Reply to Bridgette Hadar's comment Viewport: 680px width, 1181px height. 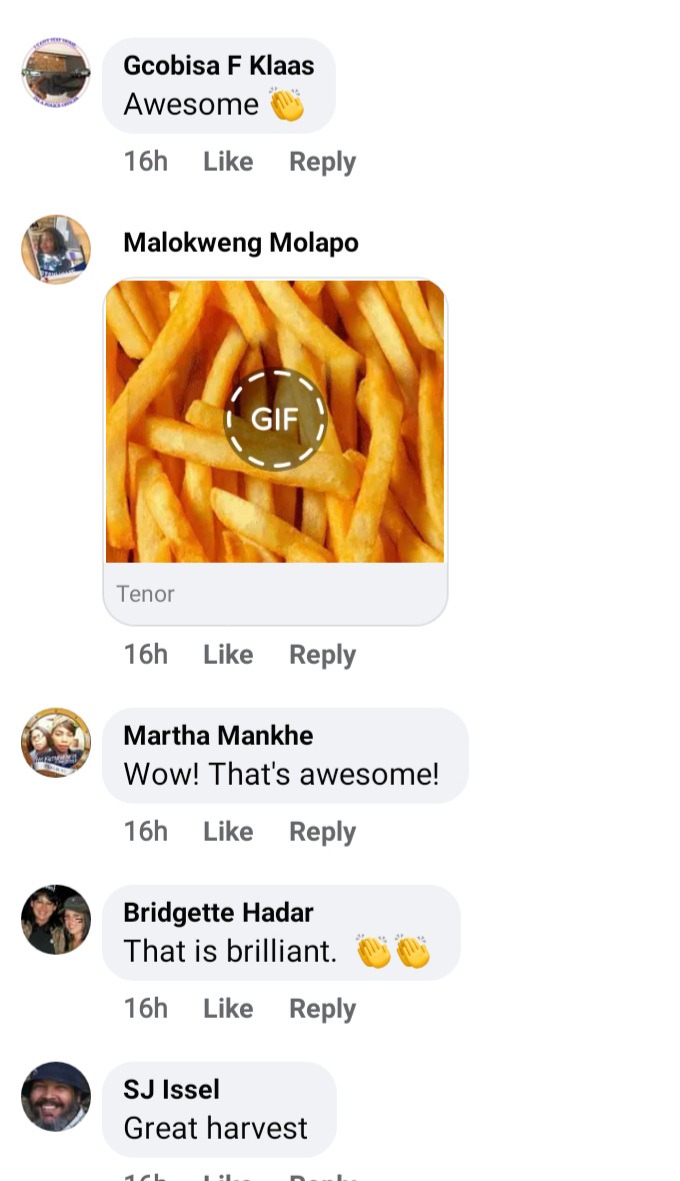(x=322, y=1009)
